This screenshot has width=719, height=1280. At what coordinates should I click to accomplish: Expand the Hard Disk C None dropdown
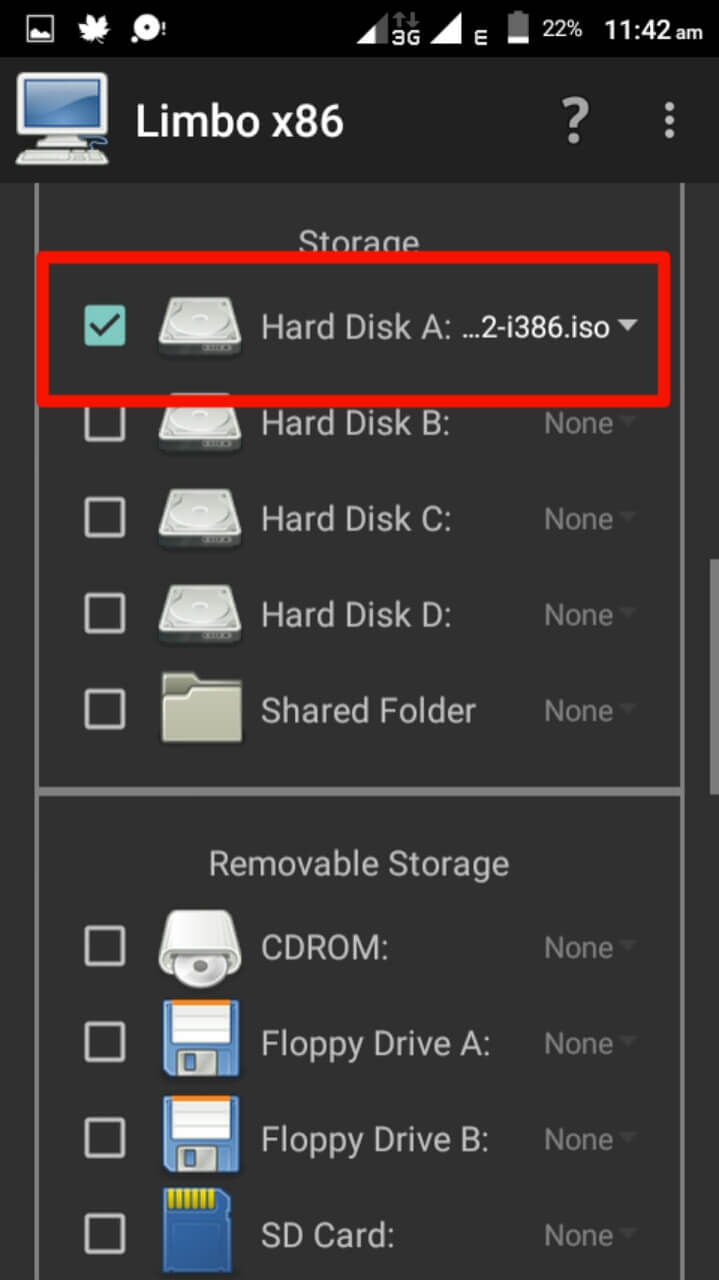coord(590,519)
